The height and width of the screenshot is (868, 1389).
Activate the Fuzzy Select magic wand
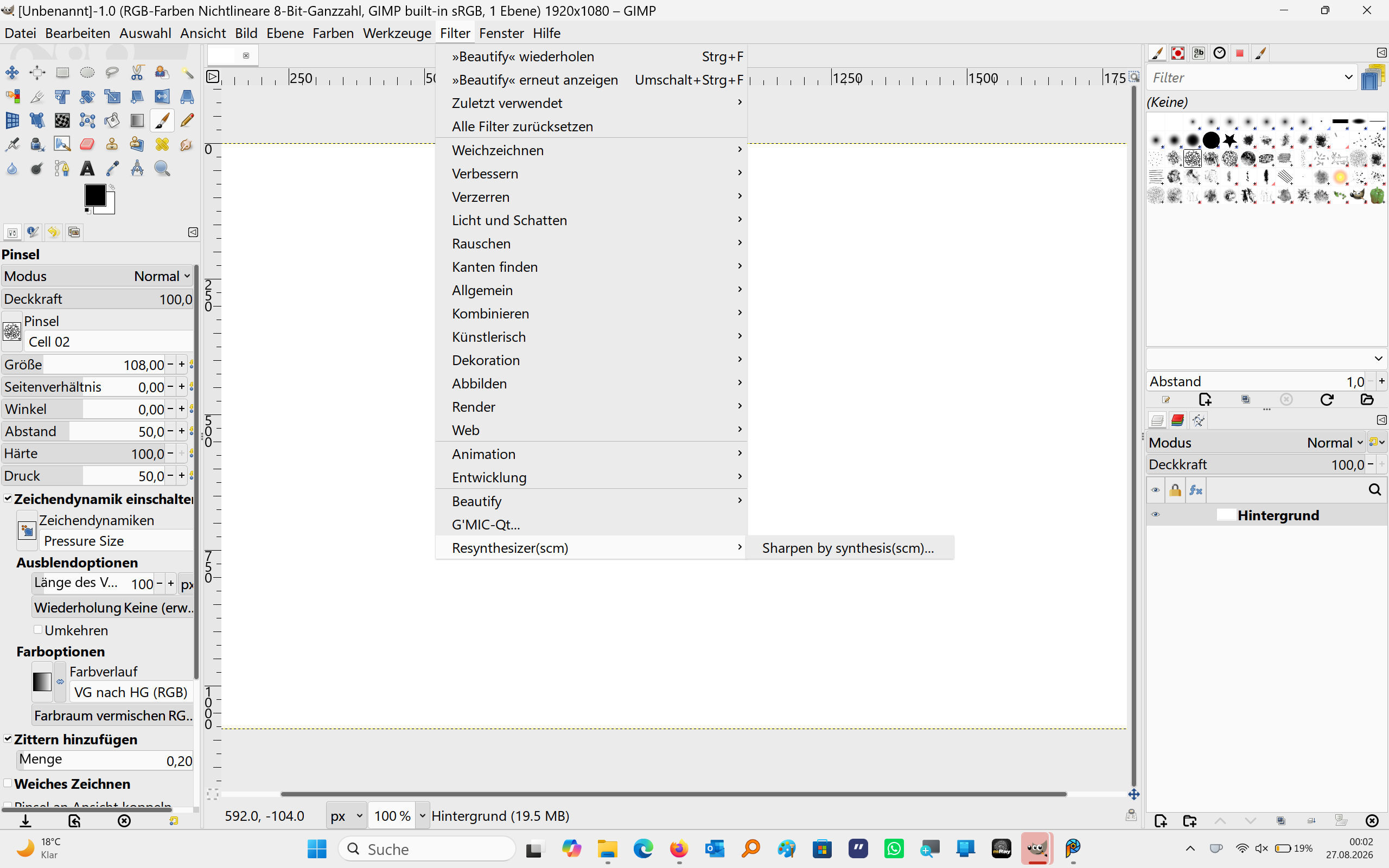tap(187, 73)
